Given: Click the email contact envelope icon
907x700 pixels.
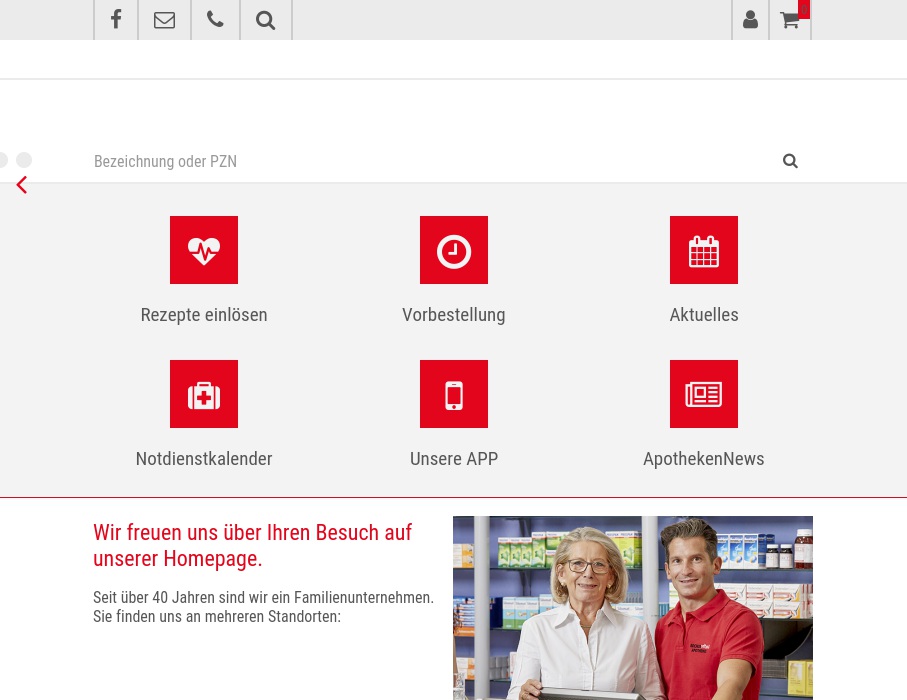Looking at the screenshot, I should [164, 20].
